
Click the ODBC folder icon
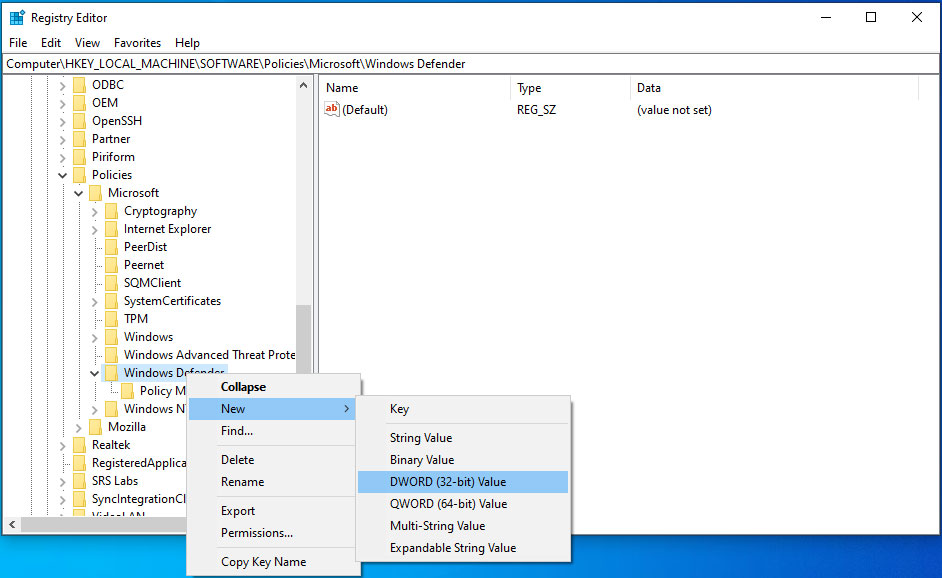79,85
